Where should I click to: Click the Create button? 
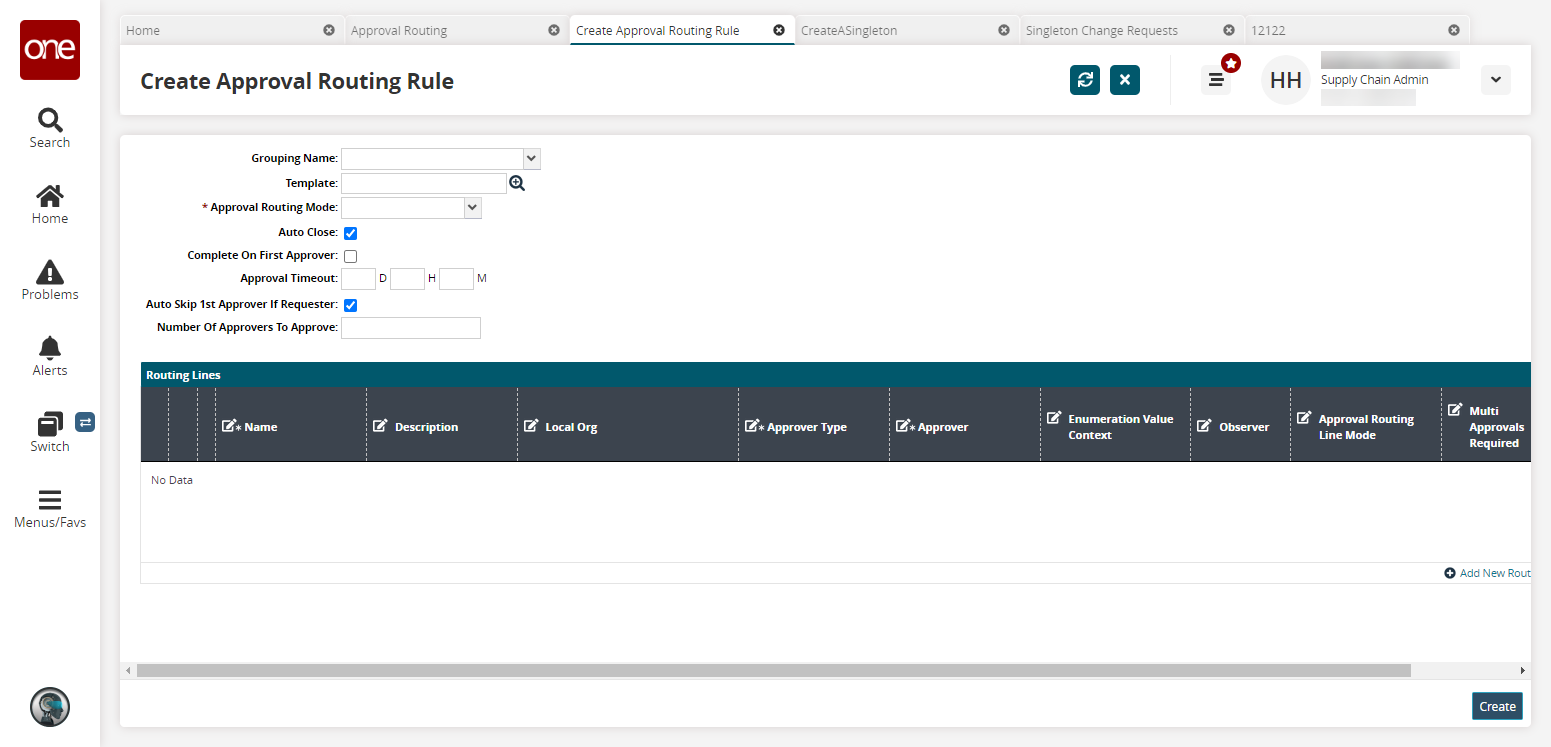tap(1497, 706)
